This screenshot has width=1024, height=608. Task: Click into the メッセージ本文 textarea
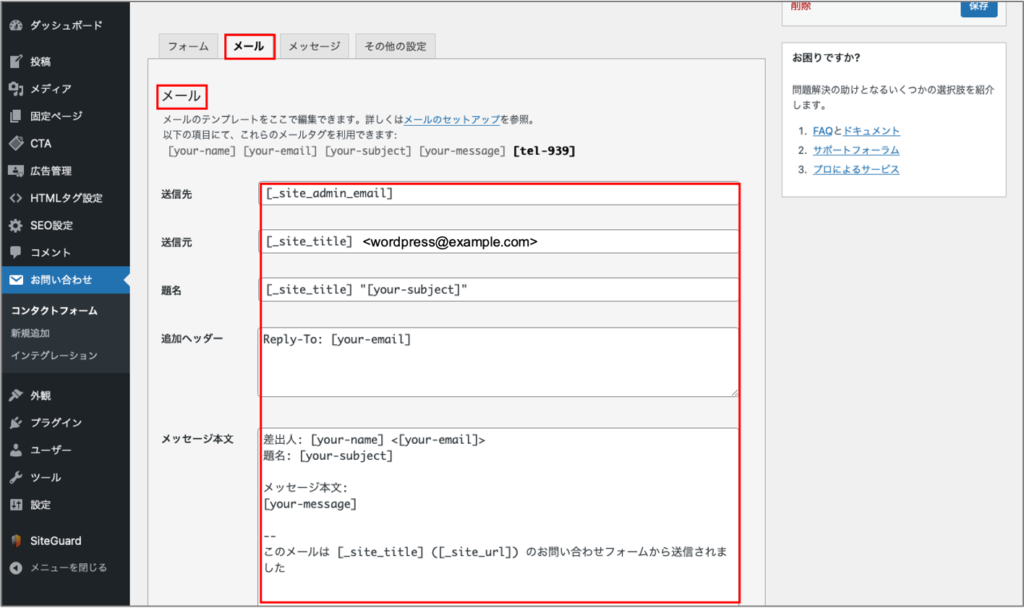click(499, 515)
